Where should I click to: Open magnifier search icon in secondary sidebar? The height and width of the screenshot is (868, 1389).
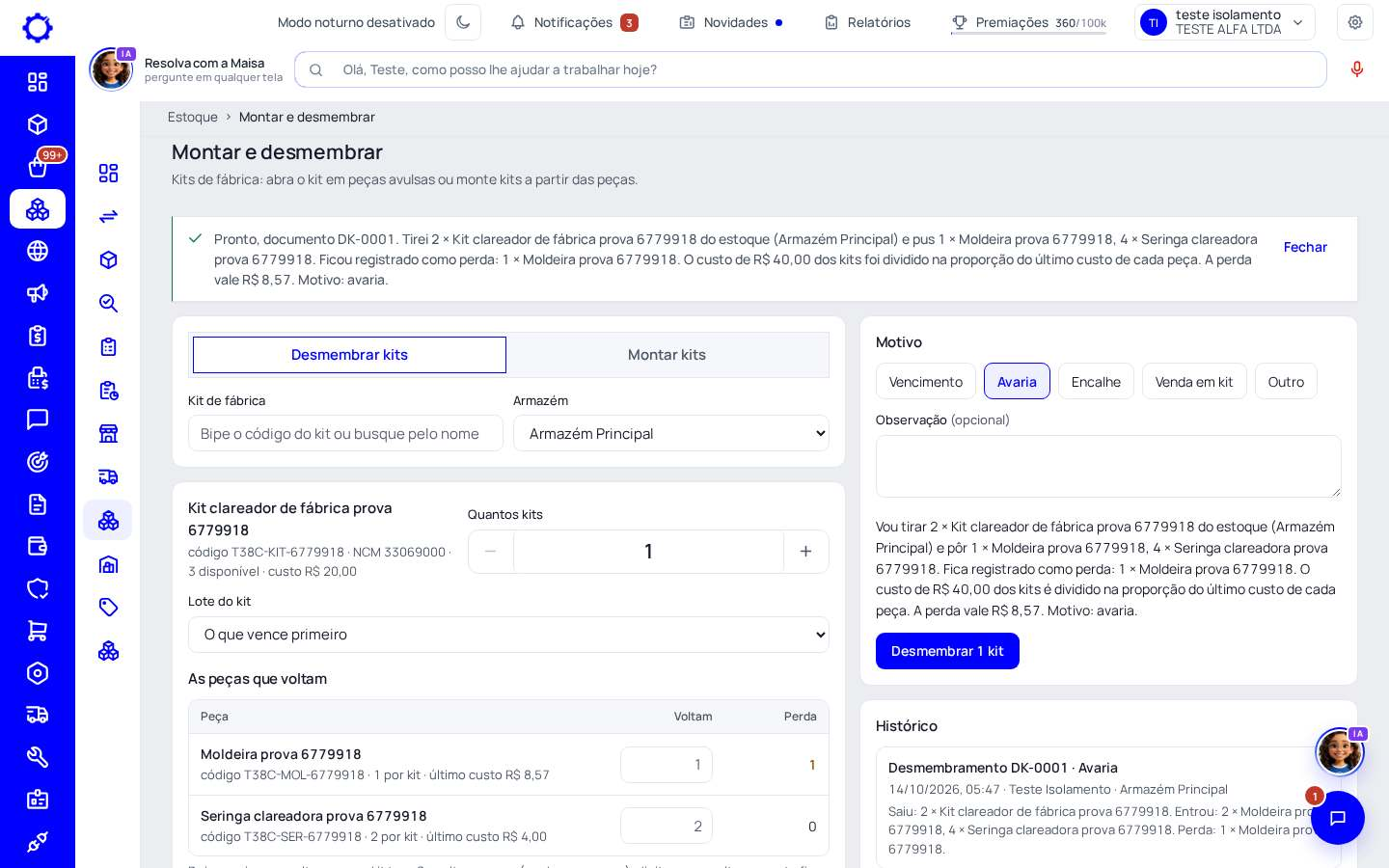(108, 303)
